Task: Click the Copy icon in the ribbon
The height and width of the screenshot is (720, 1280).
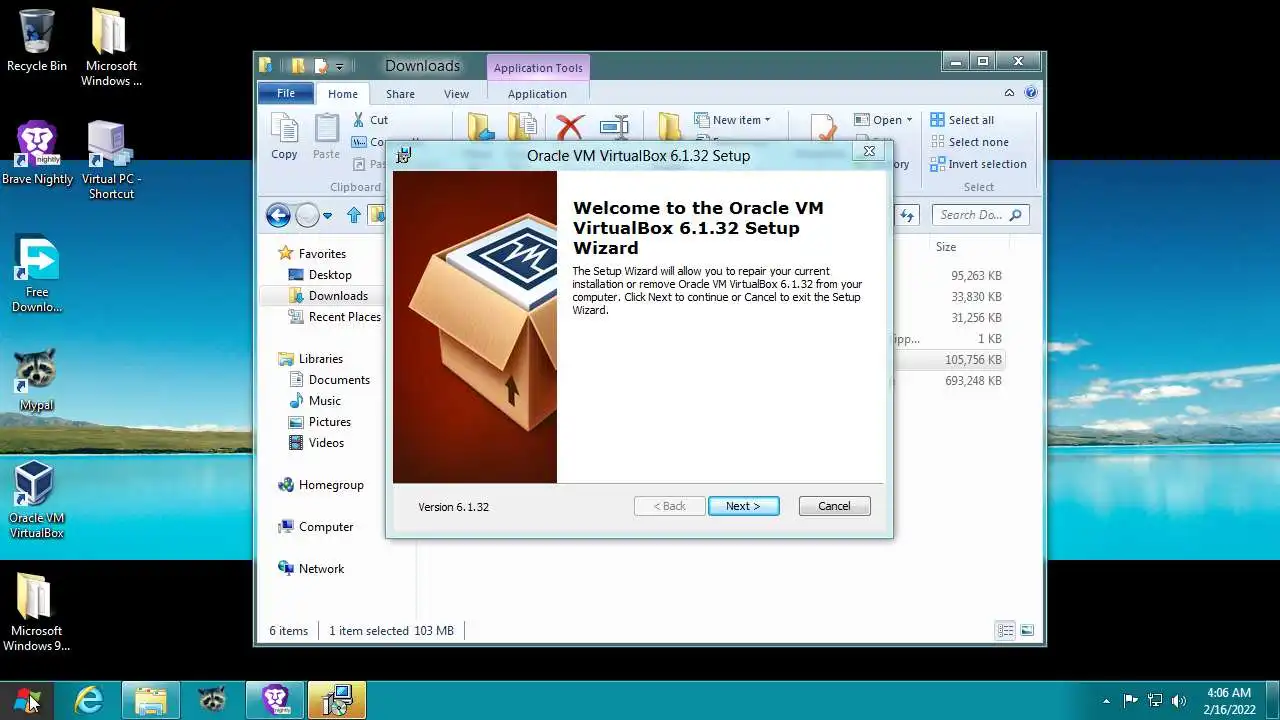Action: point(284,136)
